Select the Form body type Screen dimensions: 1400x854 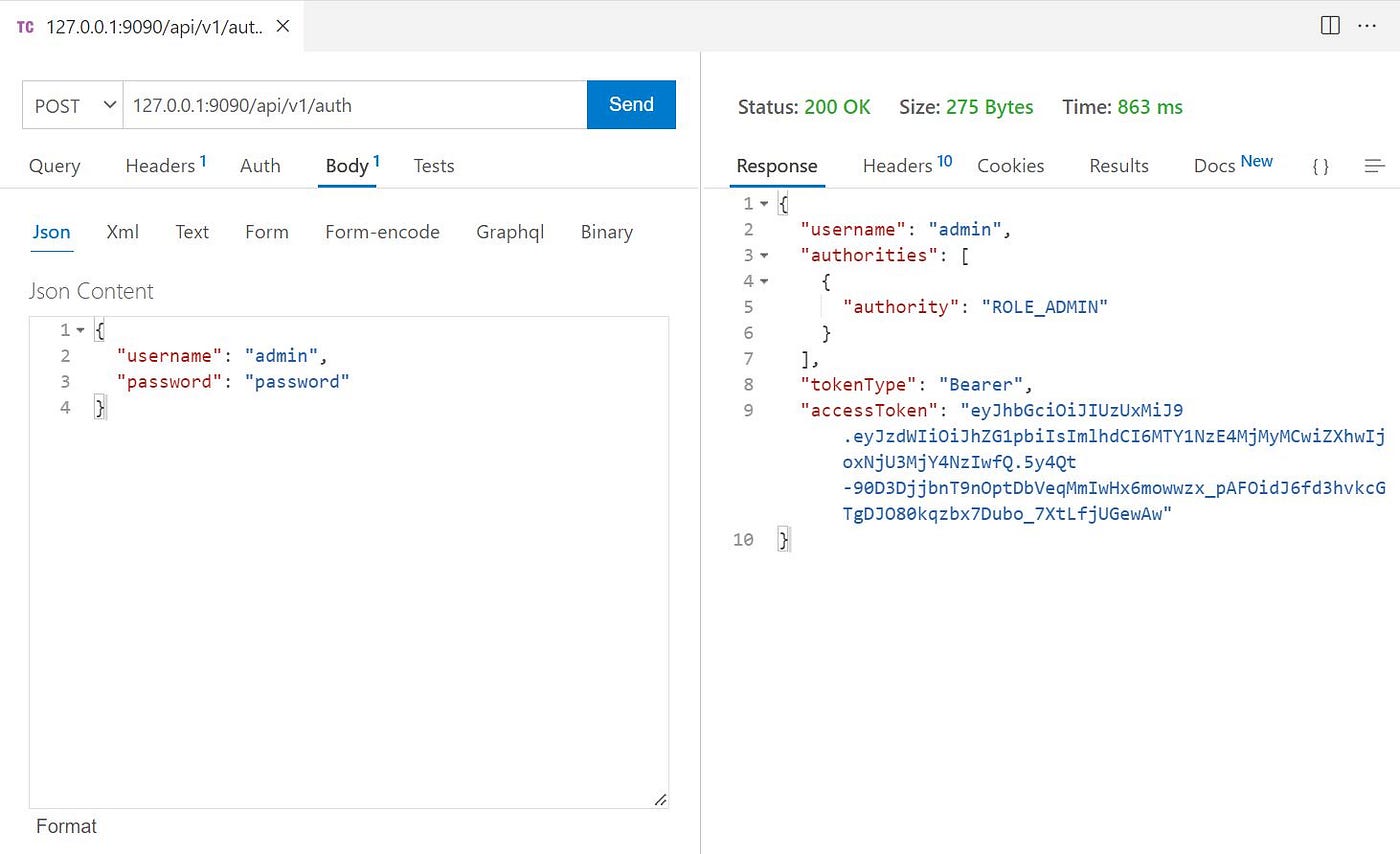pyautogui.click(x=267, y=232)
